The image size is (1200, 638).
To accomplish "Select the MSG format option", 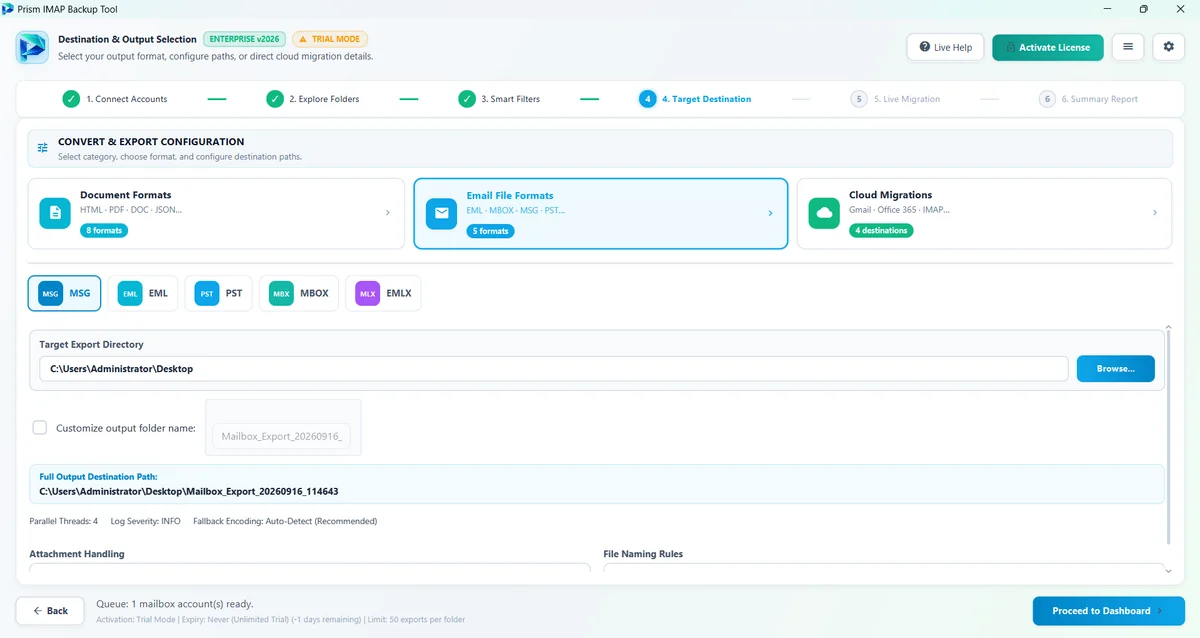I will point(65,294).
